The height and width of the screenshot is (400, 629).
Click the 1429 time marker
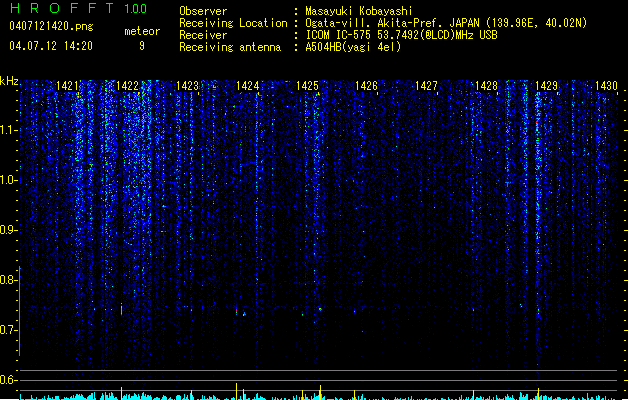pos(546,86)
